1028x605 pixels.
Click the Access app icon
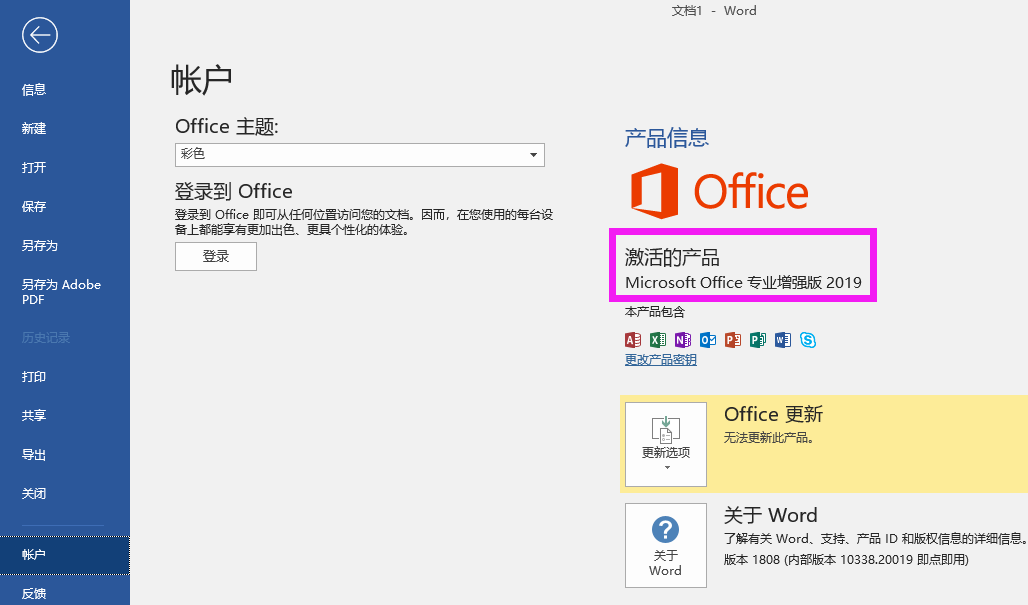(x=633, y=340)
